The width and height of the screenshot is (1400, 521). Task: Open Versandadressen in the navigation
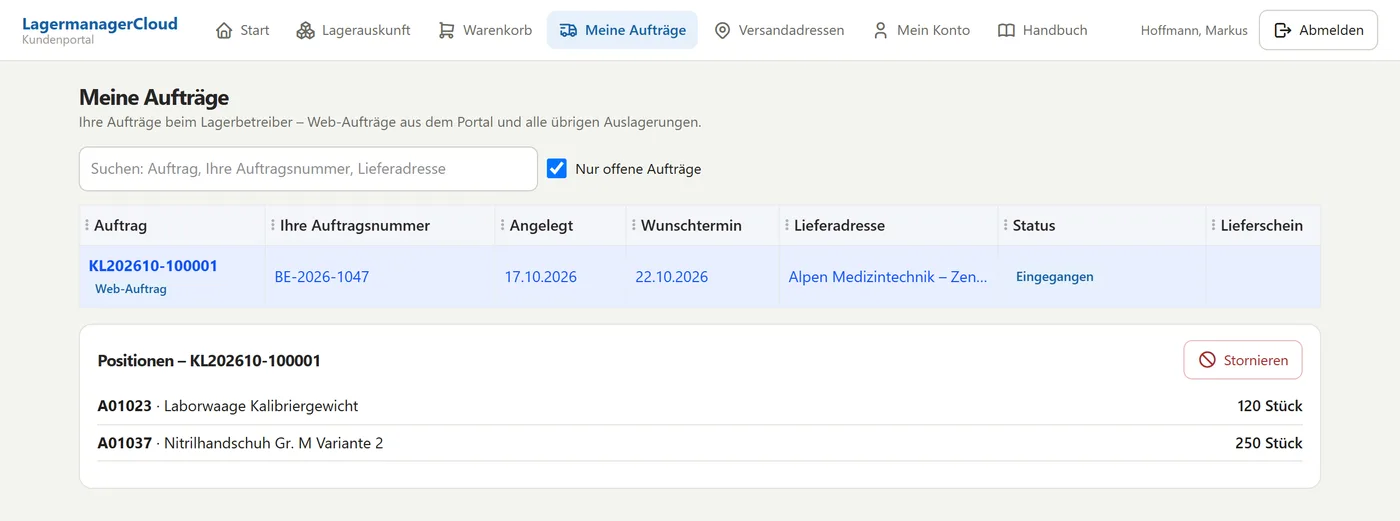[779, 30]
